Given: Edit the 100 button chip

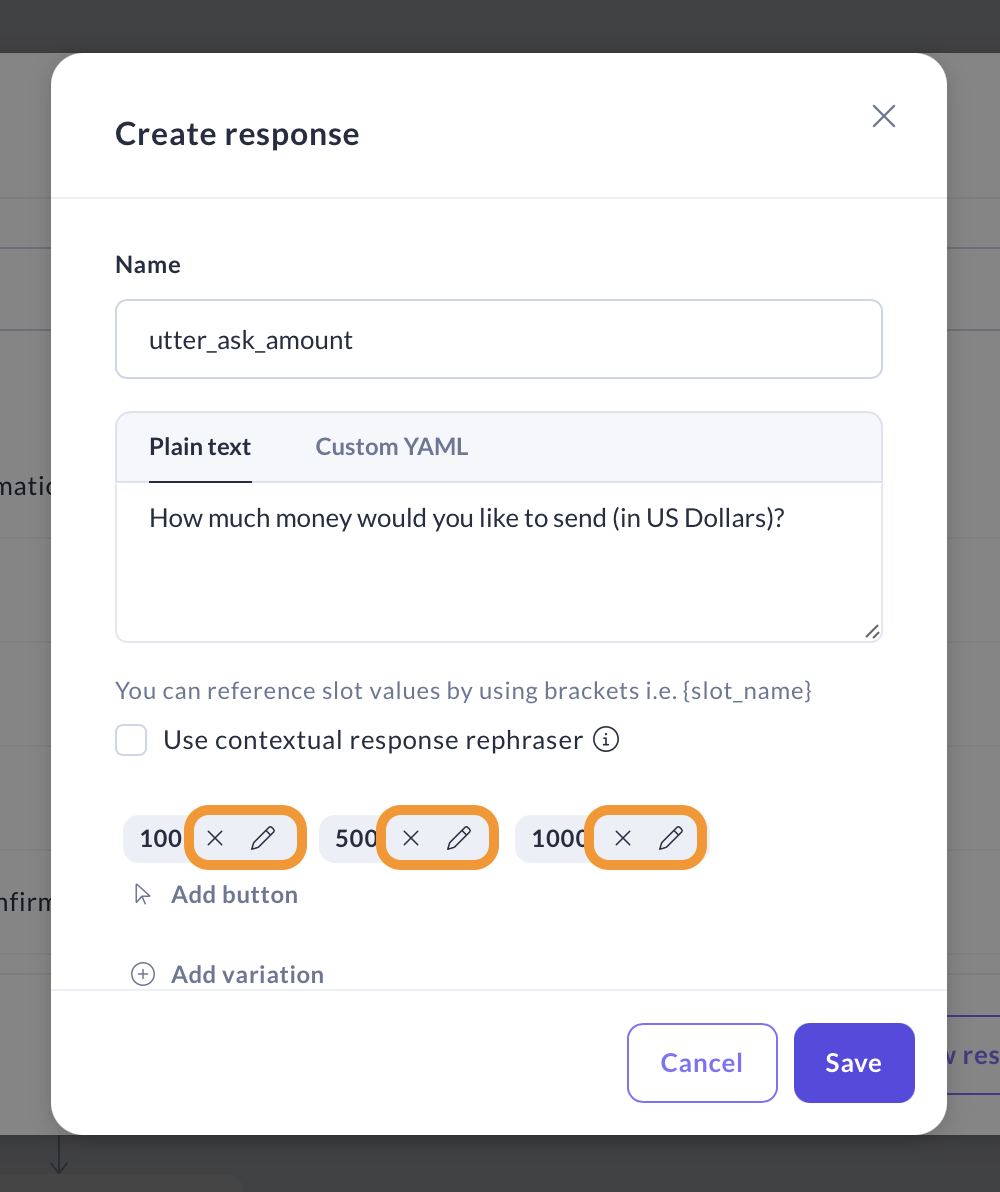Looking at the screenshot, I should 263,838.
